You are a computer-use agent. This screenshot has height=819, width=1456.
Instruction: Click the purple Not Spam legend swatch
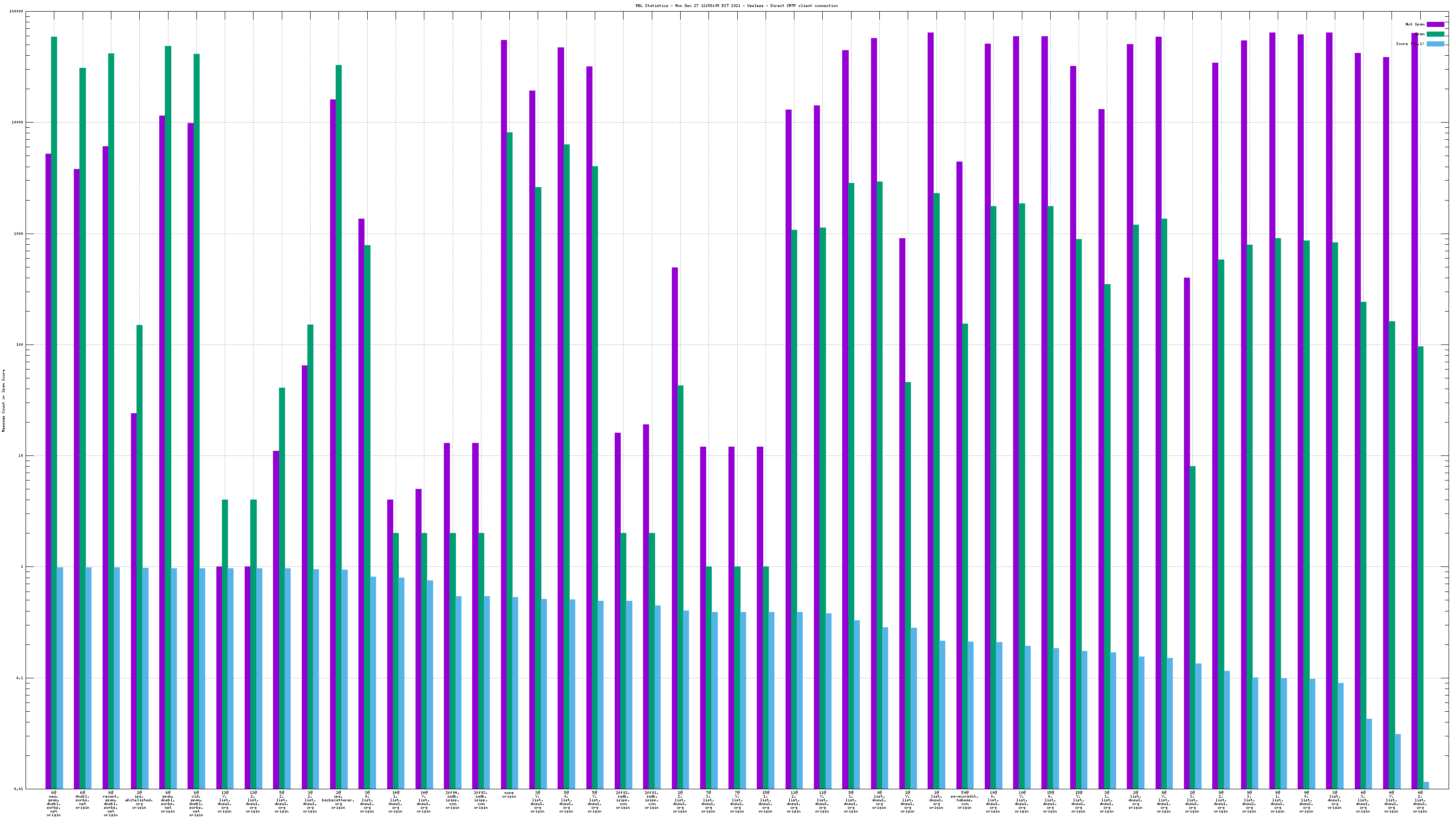1435,24
